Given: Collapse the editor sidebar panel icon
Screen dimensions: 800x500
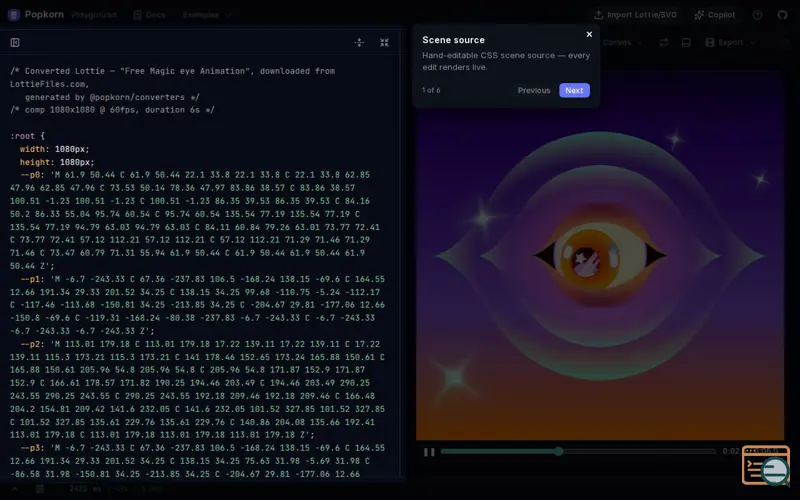Looking at the screenshot, I should 15,42.
